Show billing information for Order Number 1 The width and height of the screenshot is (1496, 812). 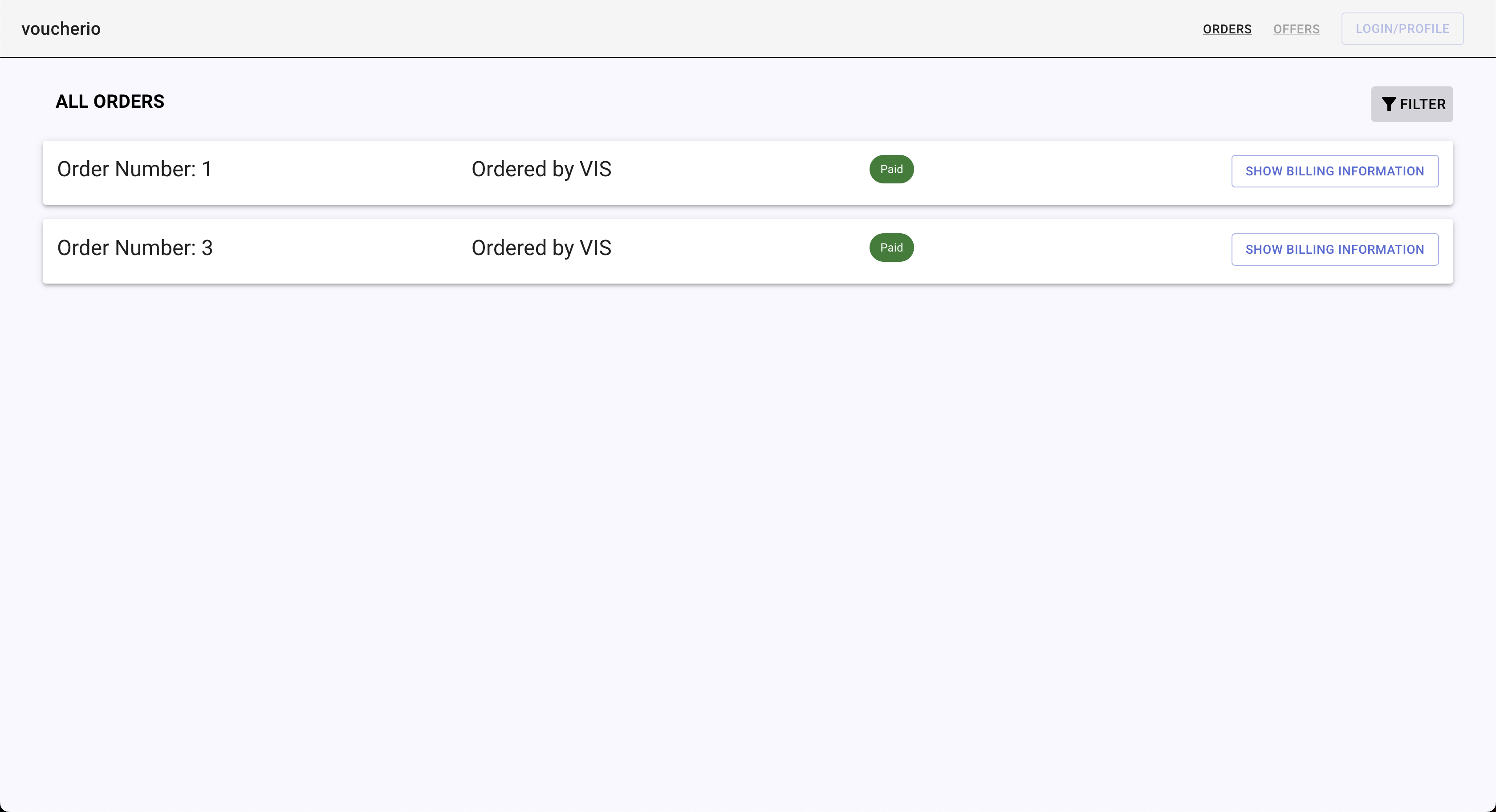pyautogui.click(x=1334, y=171)
